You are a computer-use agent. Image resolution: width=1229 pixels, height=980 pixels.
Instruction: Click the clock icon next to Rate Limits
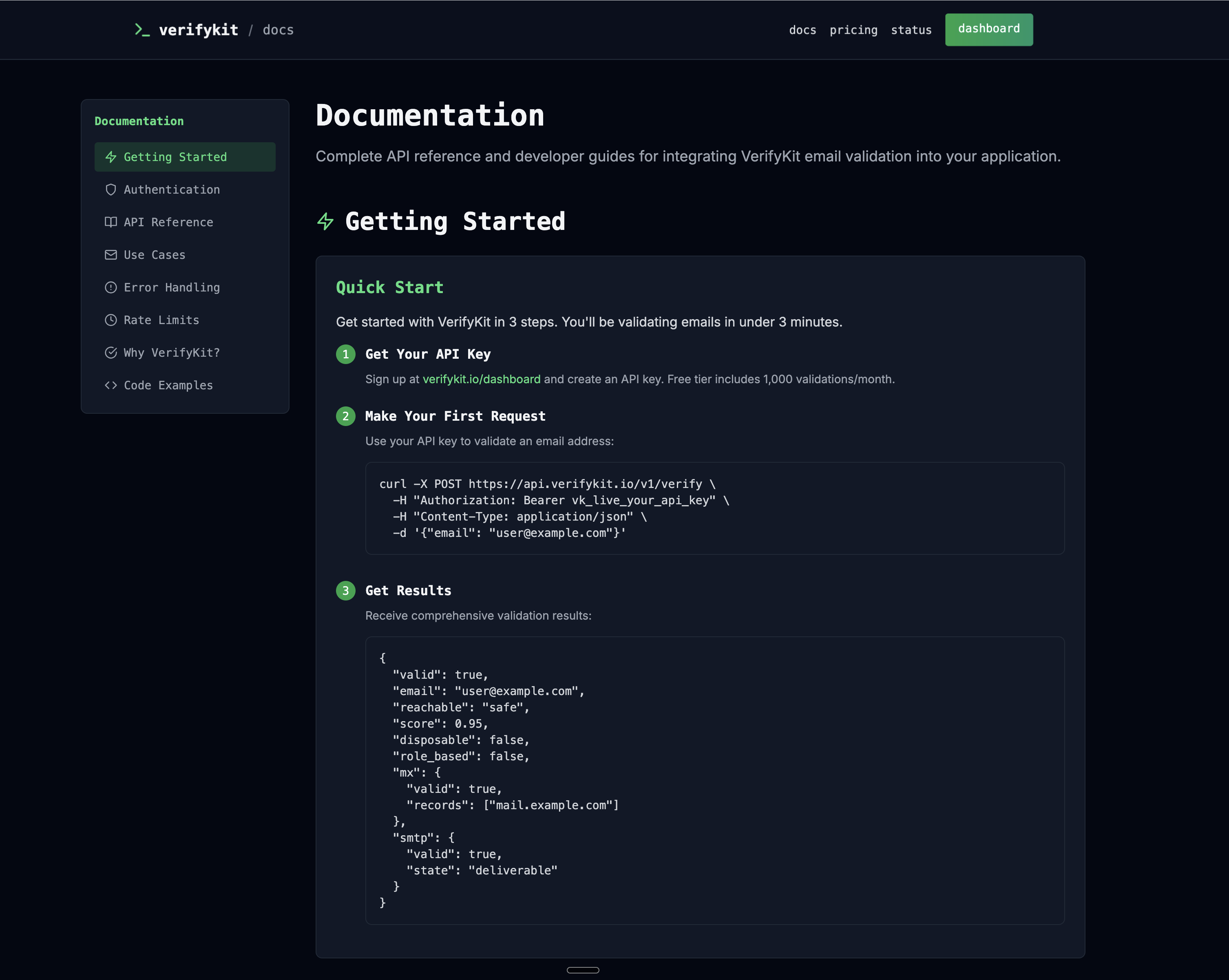(x=111, y=320)
